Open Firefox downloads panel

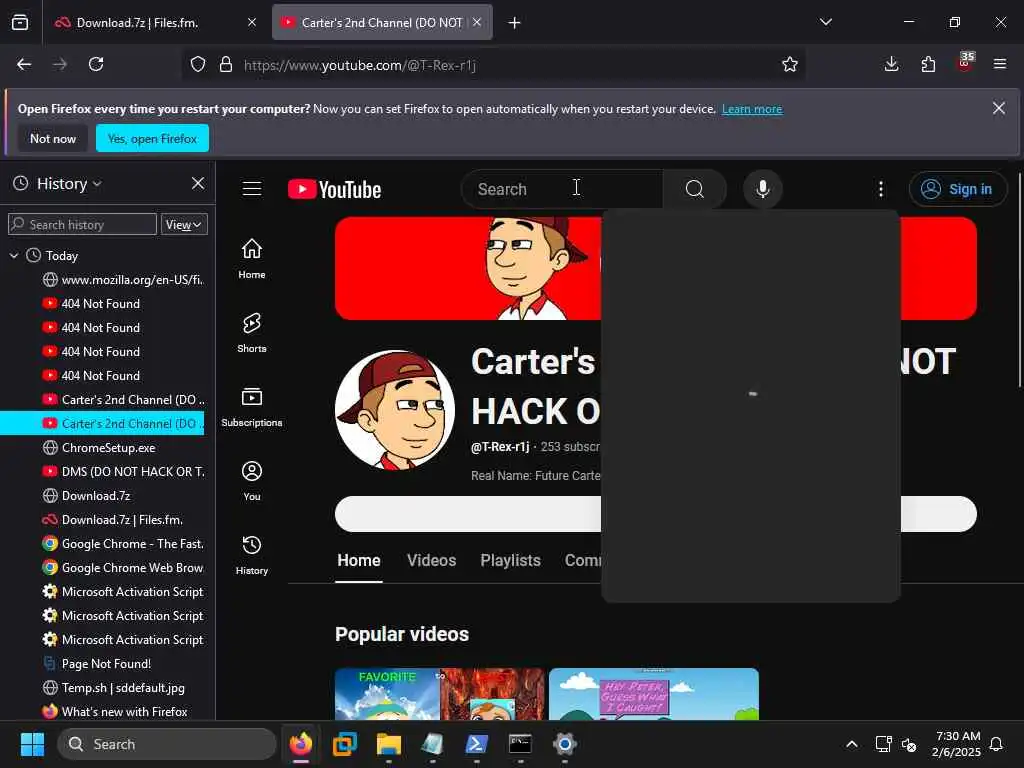coord(891,64)
